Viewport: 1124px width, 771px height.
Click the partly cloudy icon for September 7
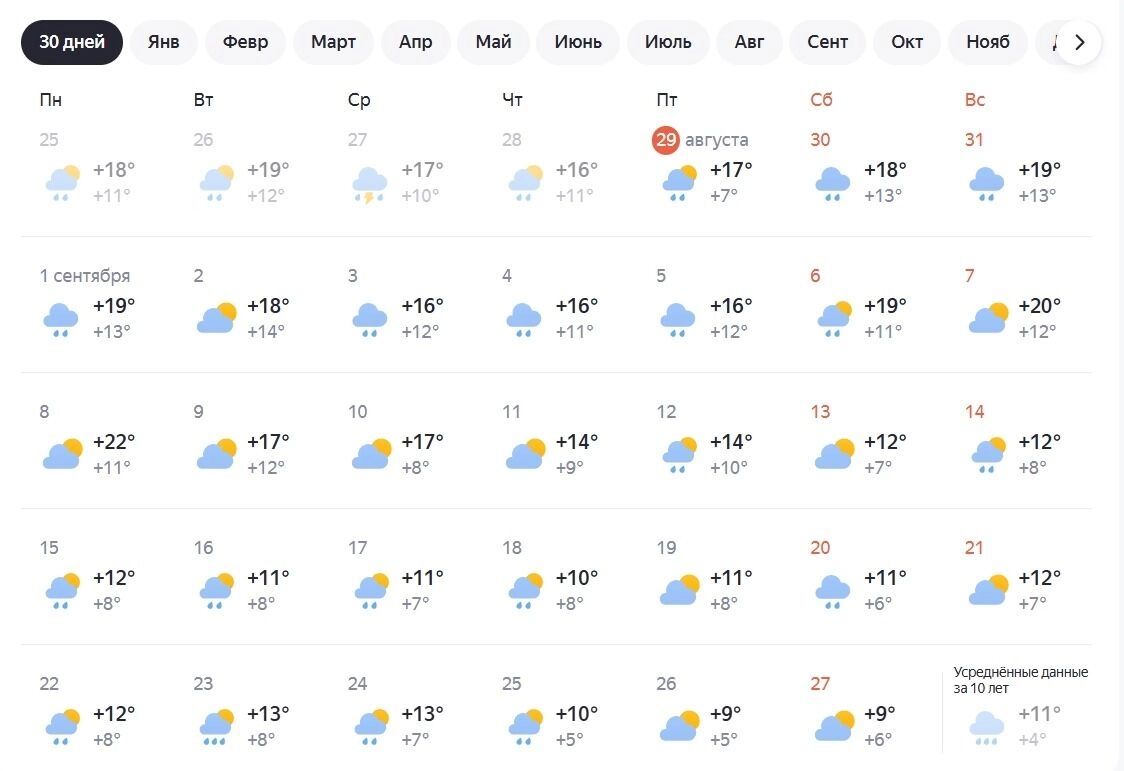click(988, 318)
